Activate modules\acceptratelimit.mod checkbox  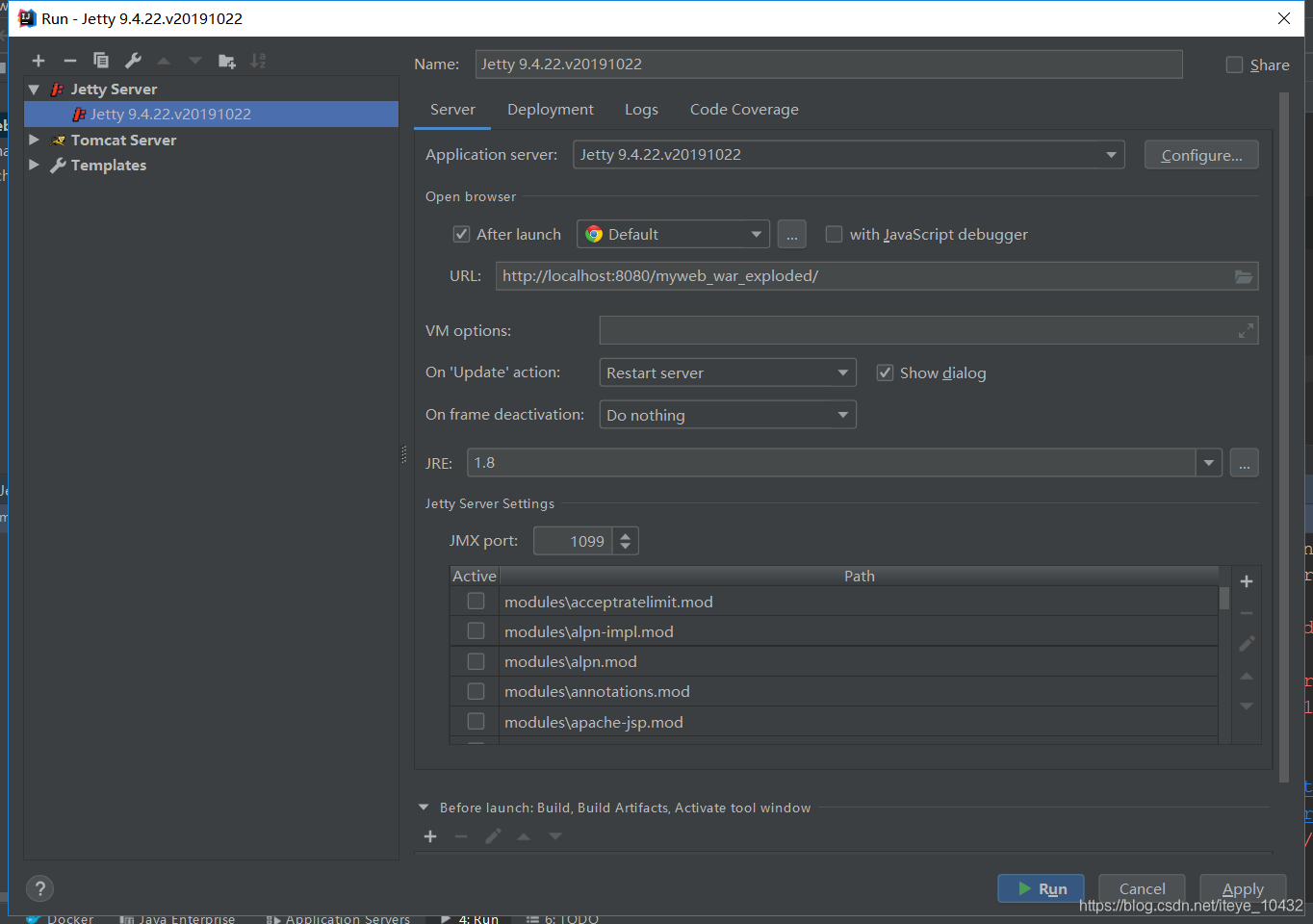476,601
